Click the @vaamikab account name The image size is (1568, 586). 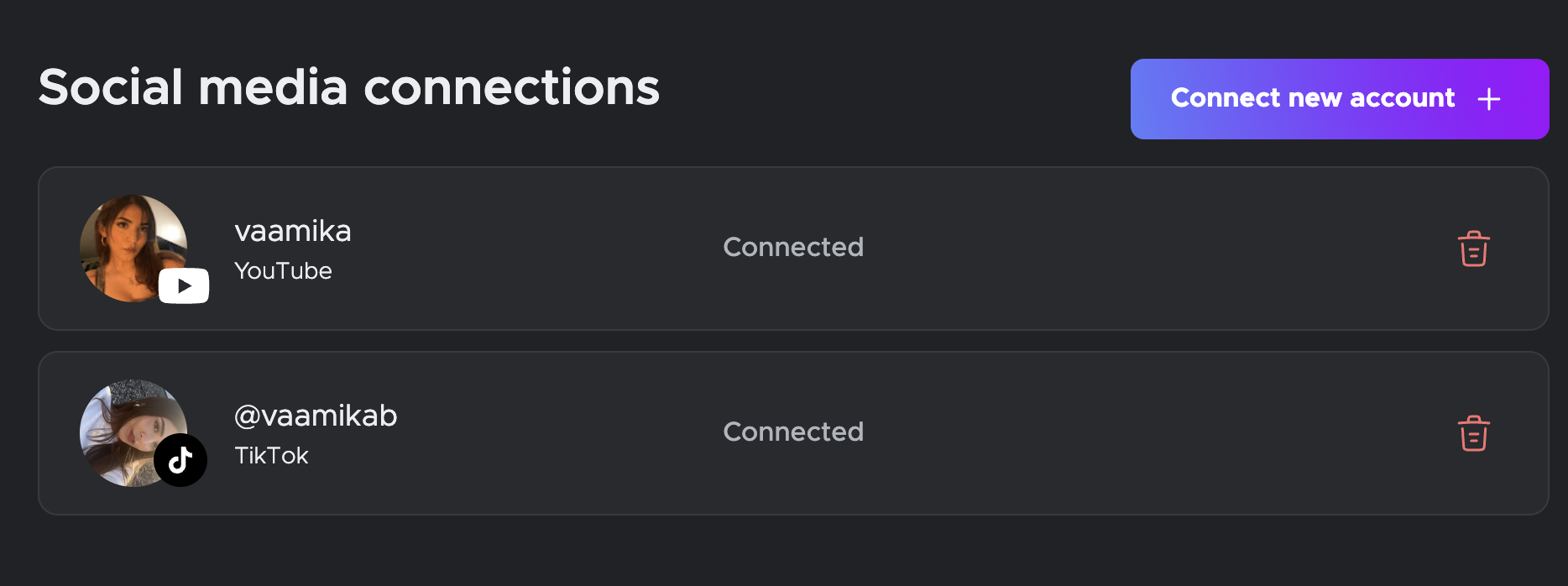[x=316, y=416]
